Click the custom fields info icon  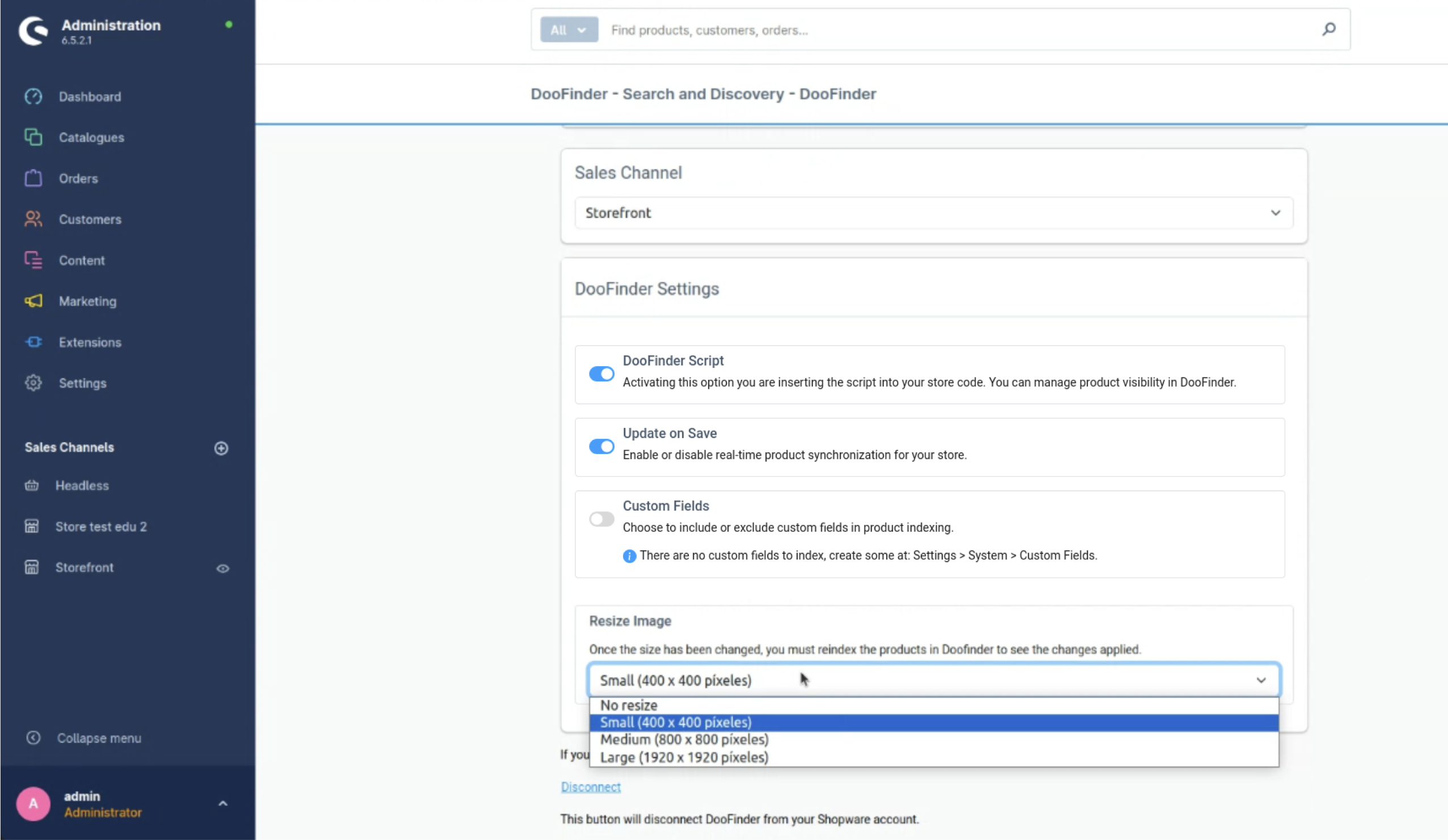click(629, 556)
